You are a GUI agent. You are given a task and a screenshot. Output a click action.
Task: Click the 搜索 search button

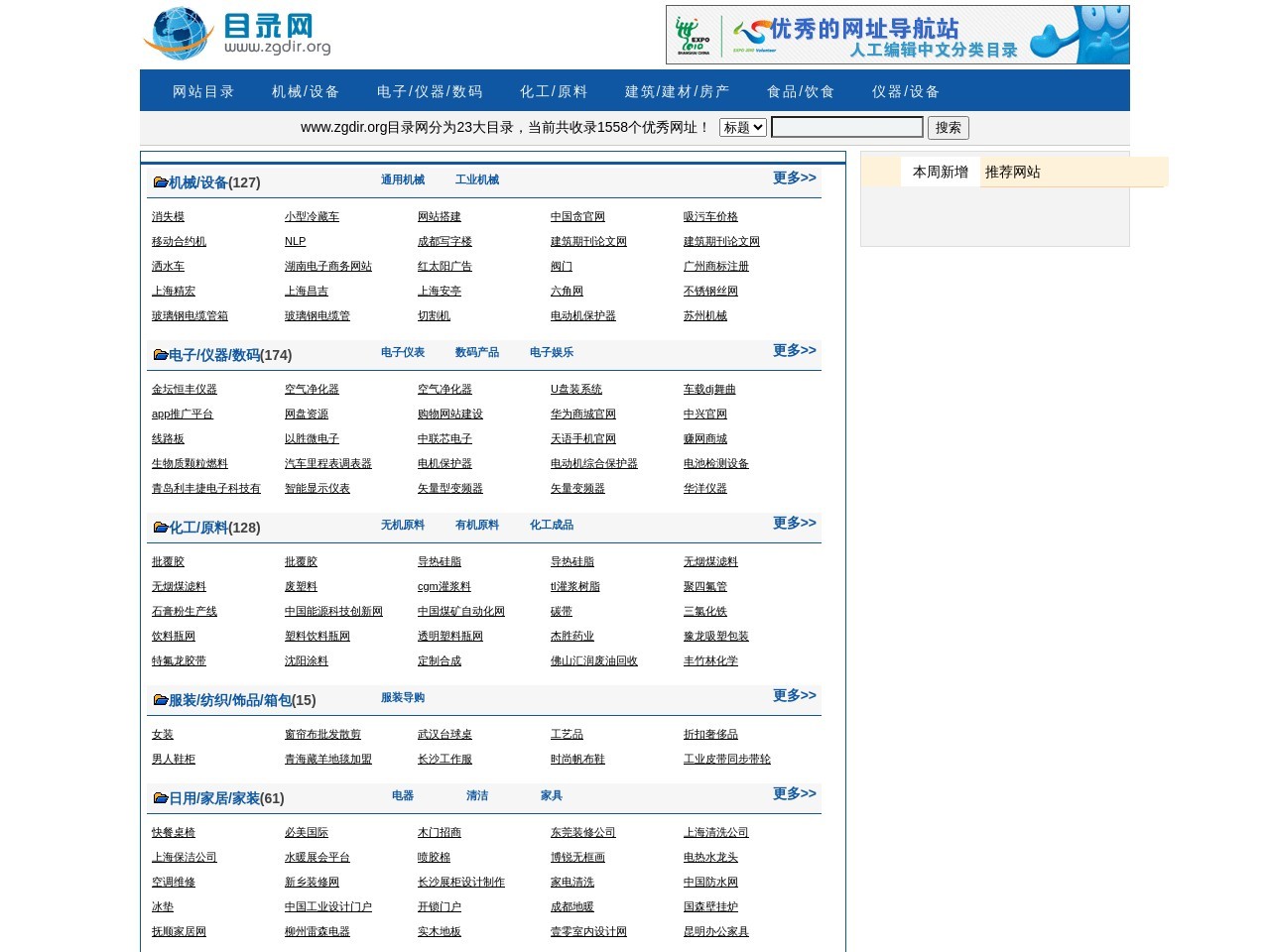(x=948, y=127)
